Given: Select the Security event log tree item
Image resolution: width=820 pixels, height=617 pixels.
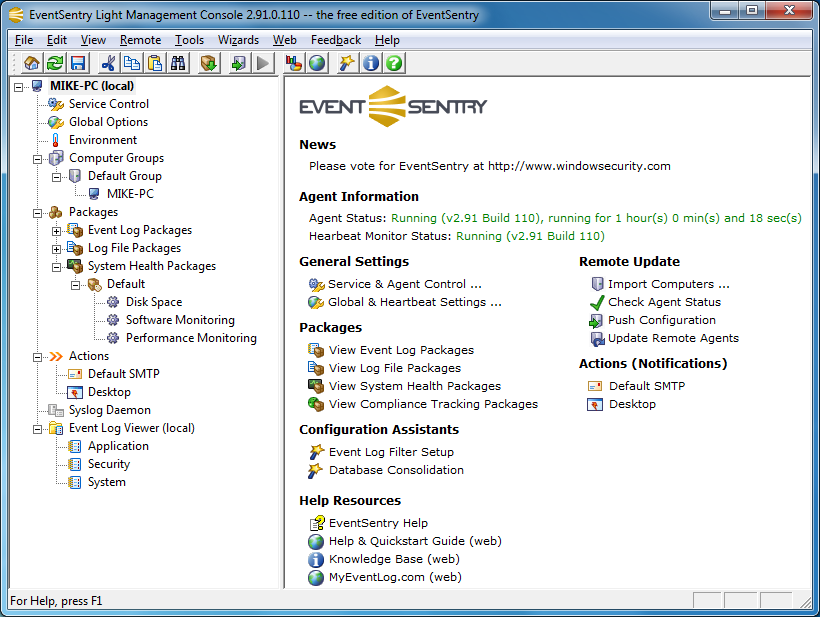Looking at the screenshot, I should coord(109,464).
